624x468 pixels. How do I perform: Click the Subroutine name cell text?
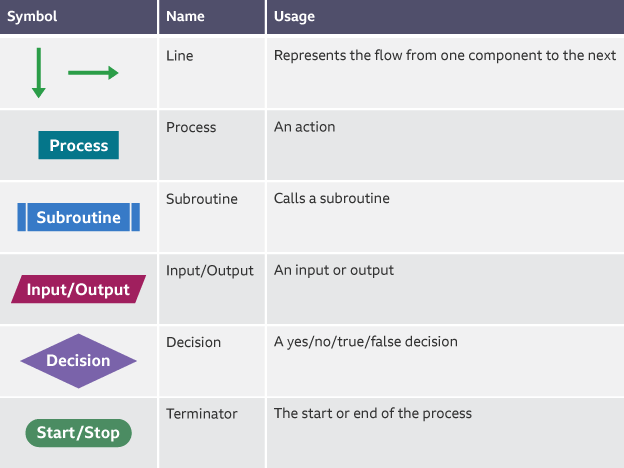pos(202,199)
